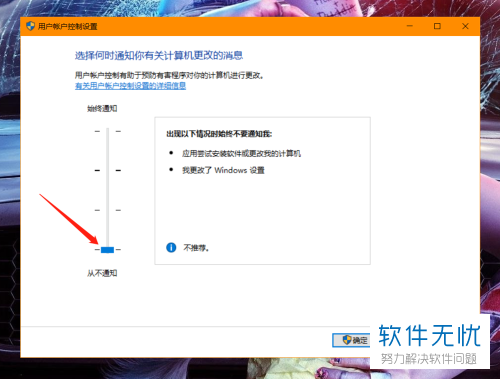Click the text 出现以下情况时始终不要通知我
Image resolution: width=500 pixels, height=379 pixels.
(x=219, y=134)
